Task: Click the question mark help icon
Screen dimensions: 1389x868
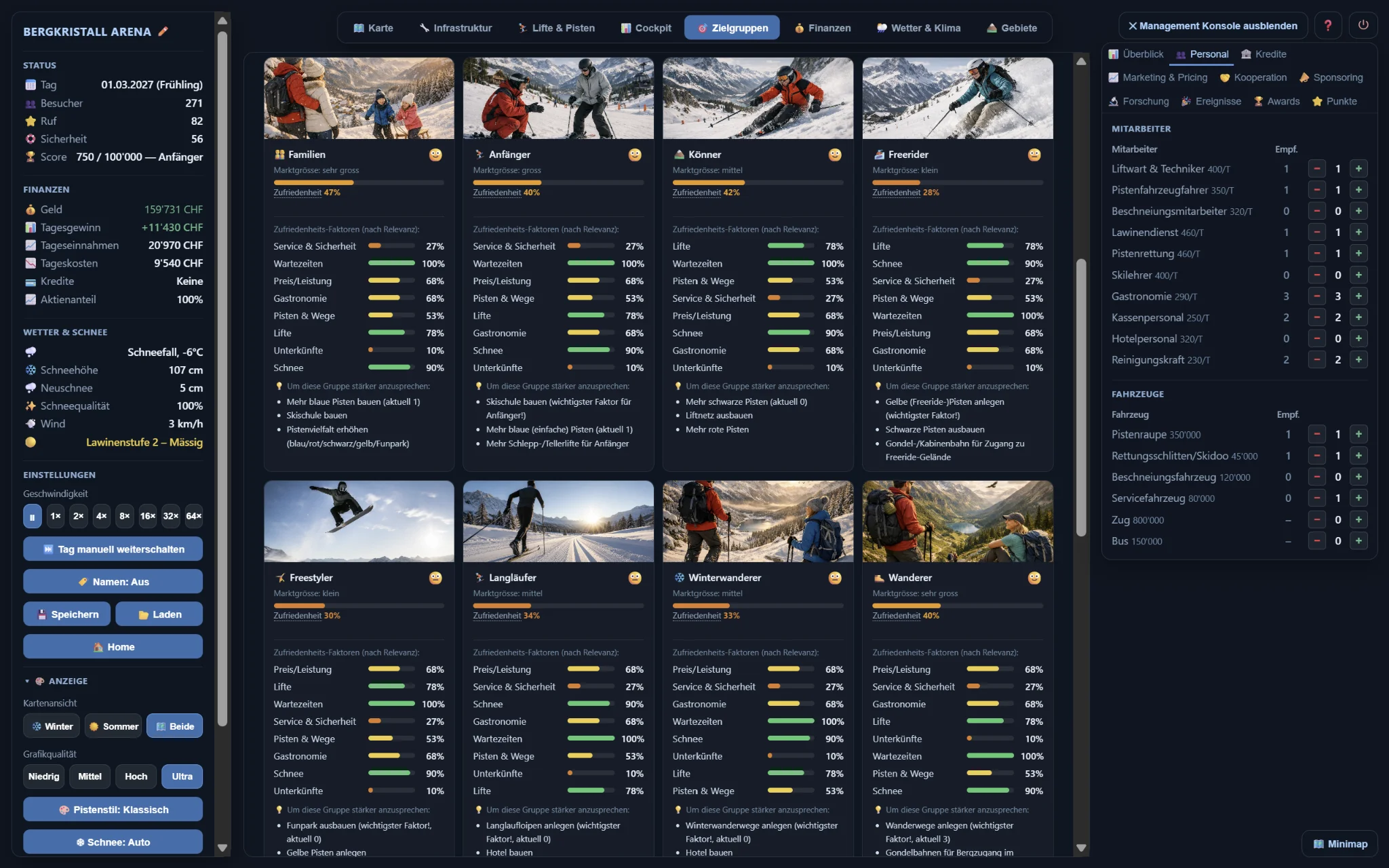Action: click(1327, 26)
